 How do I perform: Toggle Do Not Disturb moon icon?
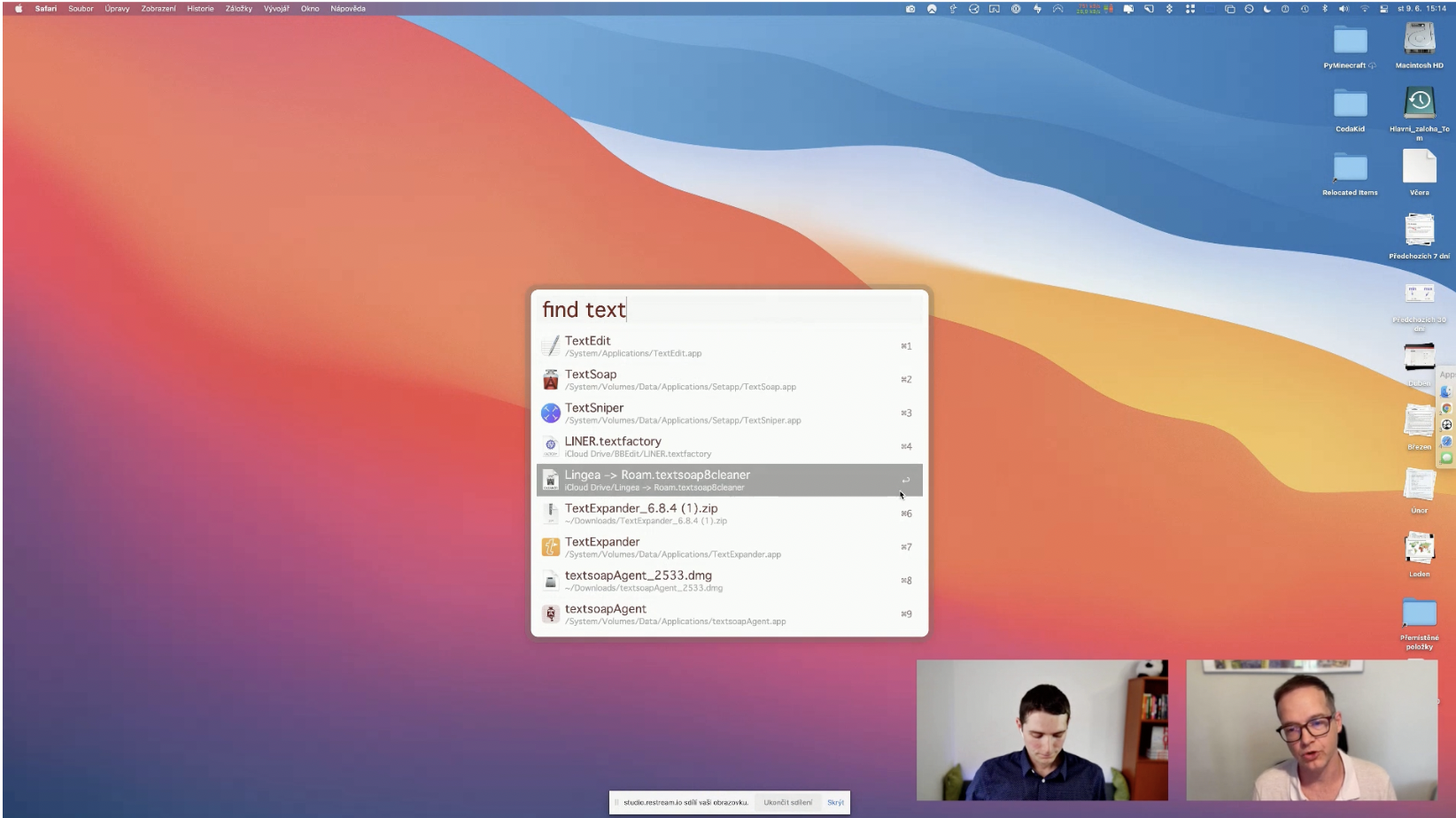1266,9
